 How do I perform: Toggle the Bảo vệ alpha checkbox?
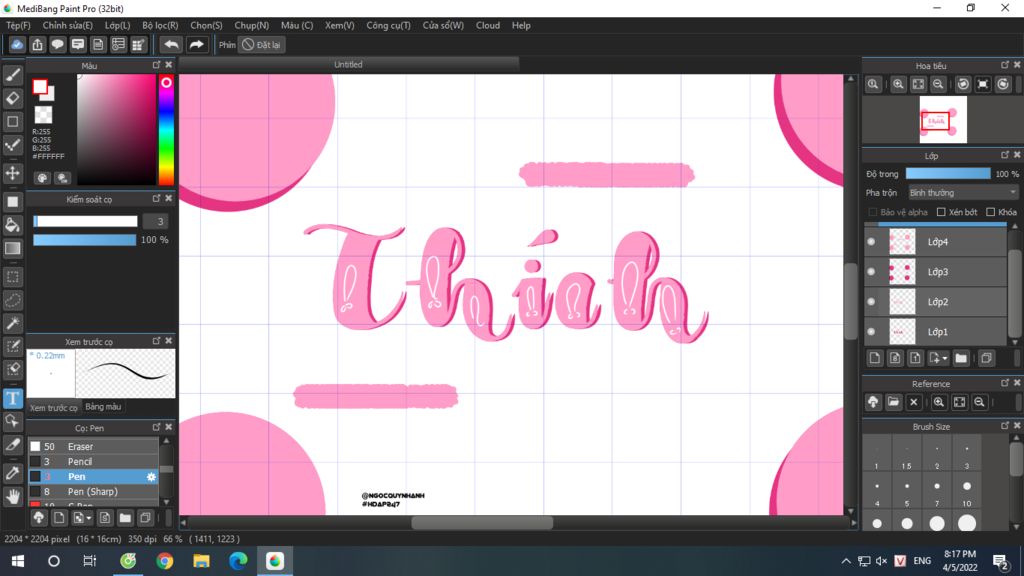tap(872, 212)
